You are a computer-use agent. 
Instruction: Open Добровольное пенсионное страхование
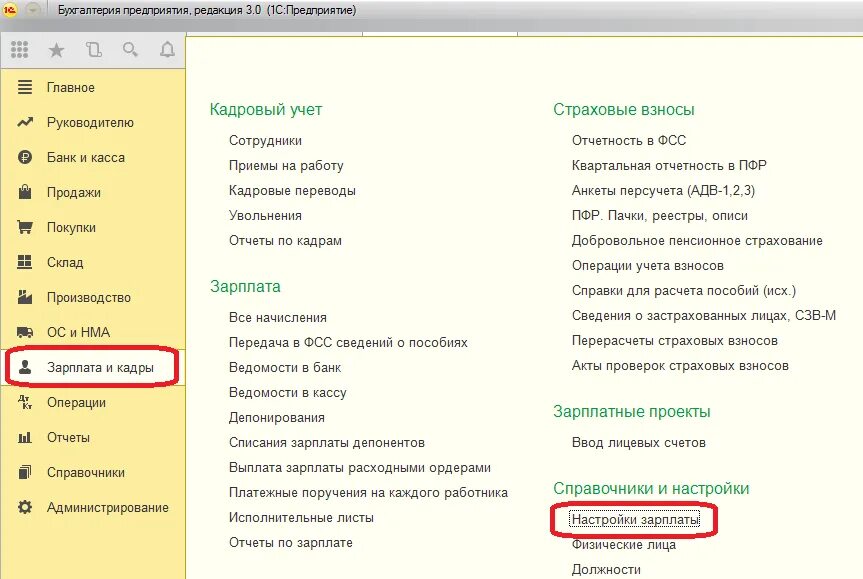pyautogui.click(x=697, y=241)
